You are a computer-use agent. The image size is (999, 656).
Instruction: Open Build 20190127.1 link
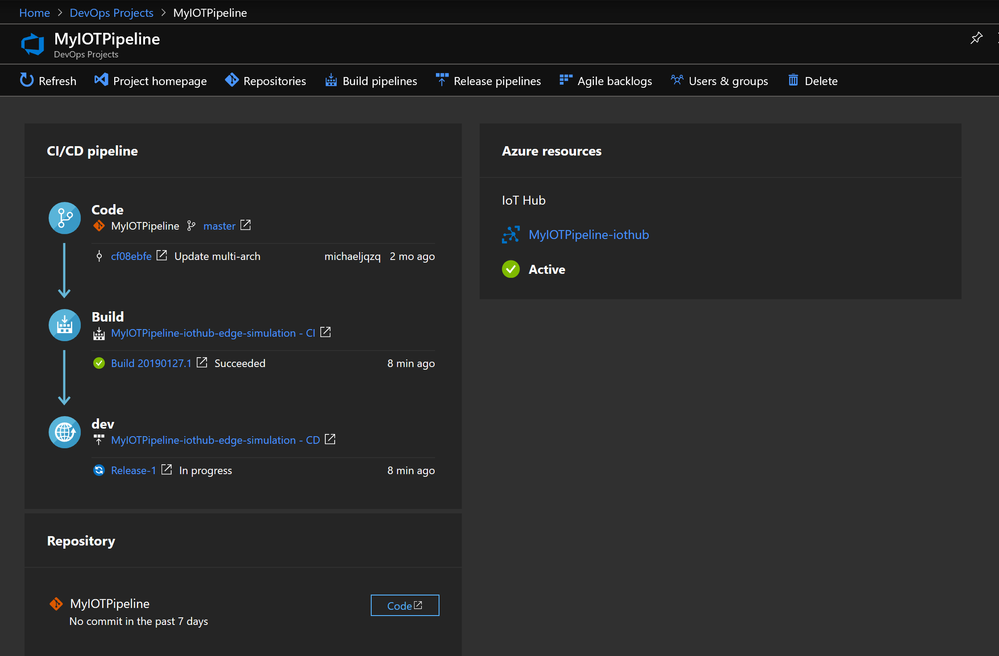151,363
